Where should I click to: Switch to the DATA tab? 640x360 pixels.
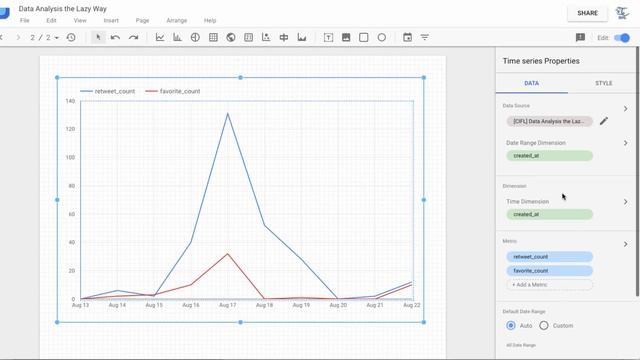531,83
